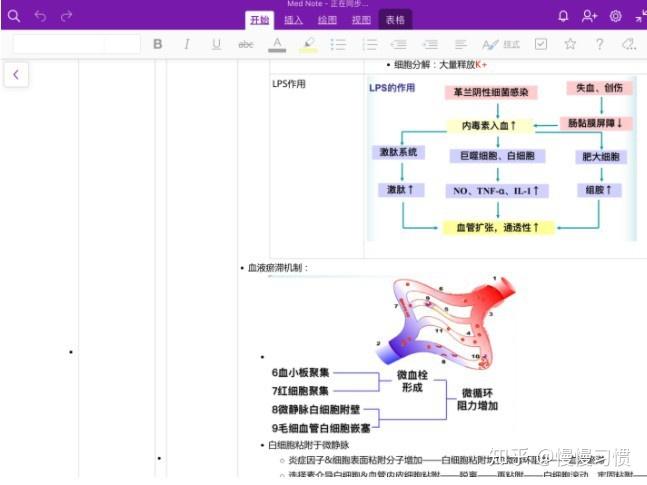Select the LPS flowchart image
The width and height of the screenshot is (647, 485).
click(501, 160)
